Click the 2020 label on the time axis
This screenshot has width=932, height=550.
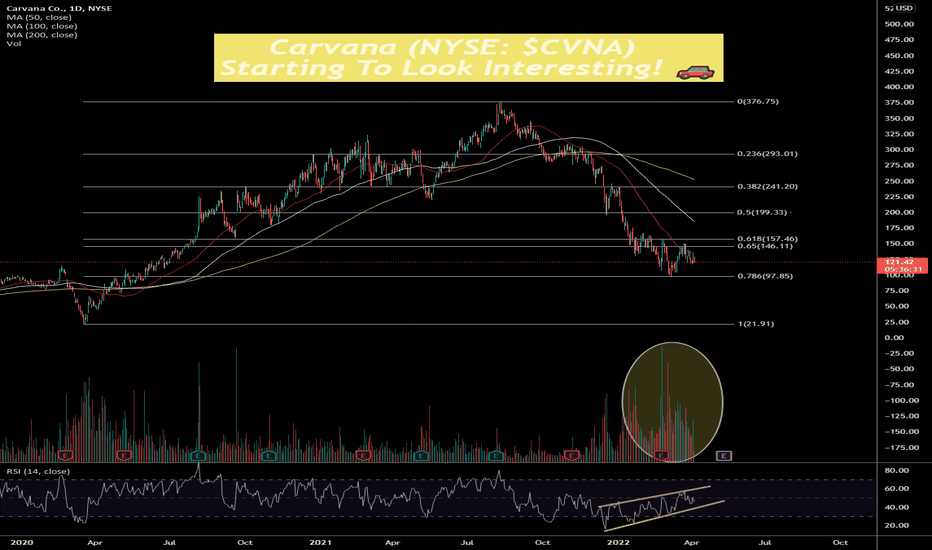pos(22,542)
